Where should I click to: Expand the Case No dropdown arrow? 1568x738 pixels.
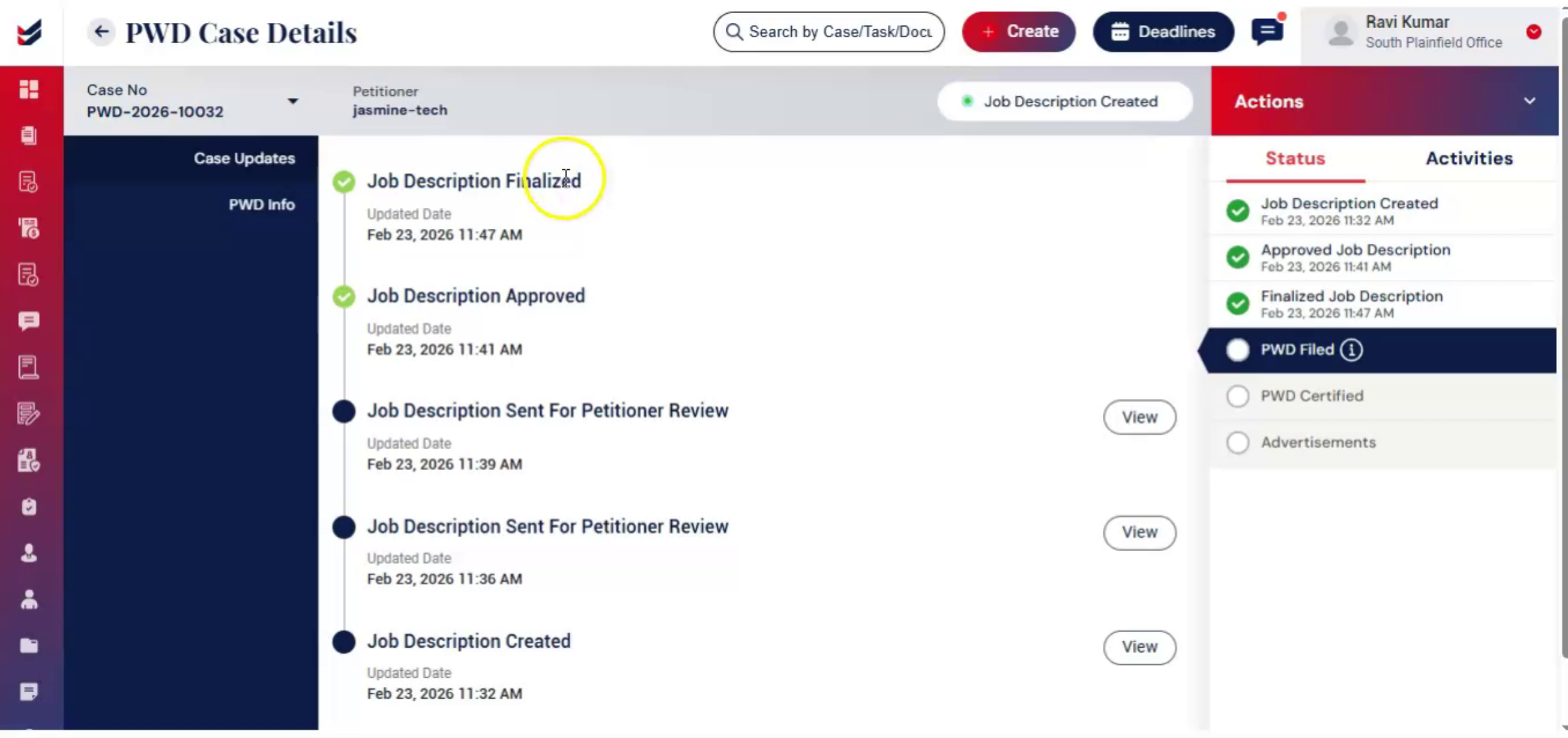293,101
